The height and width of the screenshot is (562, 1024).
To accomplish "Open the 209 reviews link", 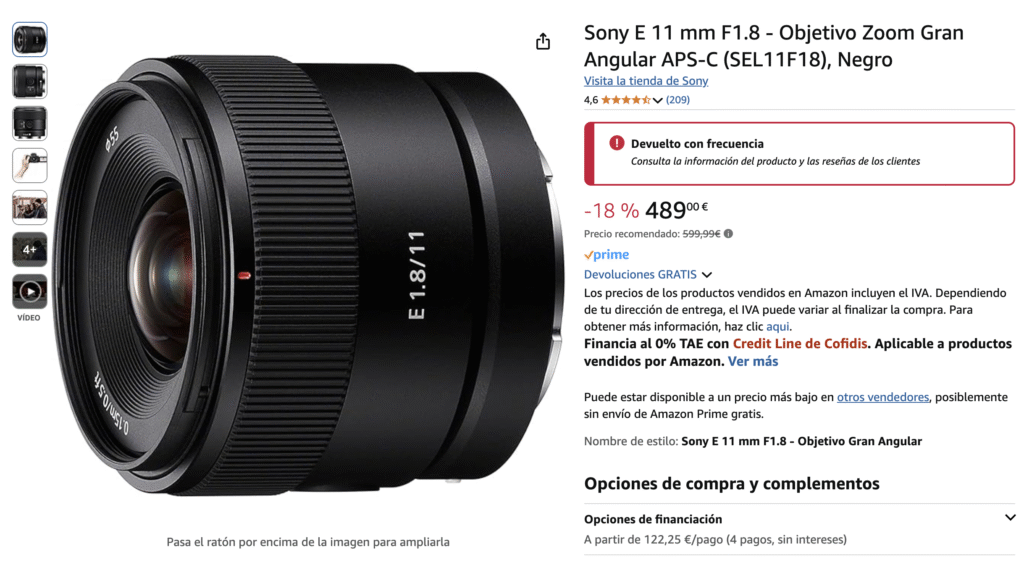I will pos(678,100).
